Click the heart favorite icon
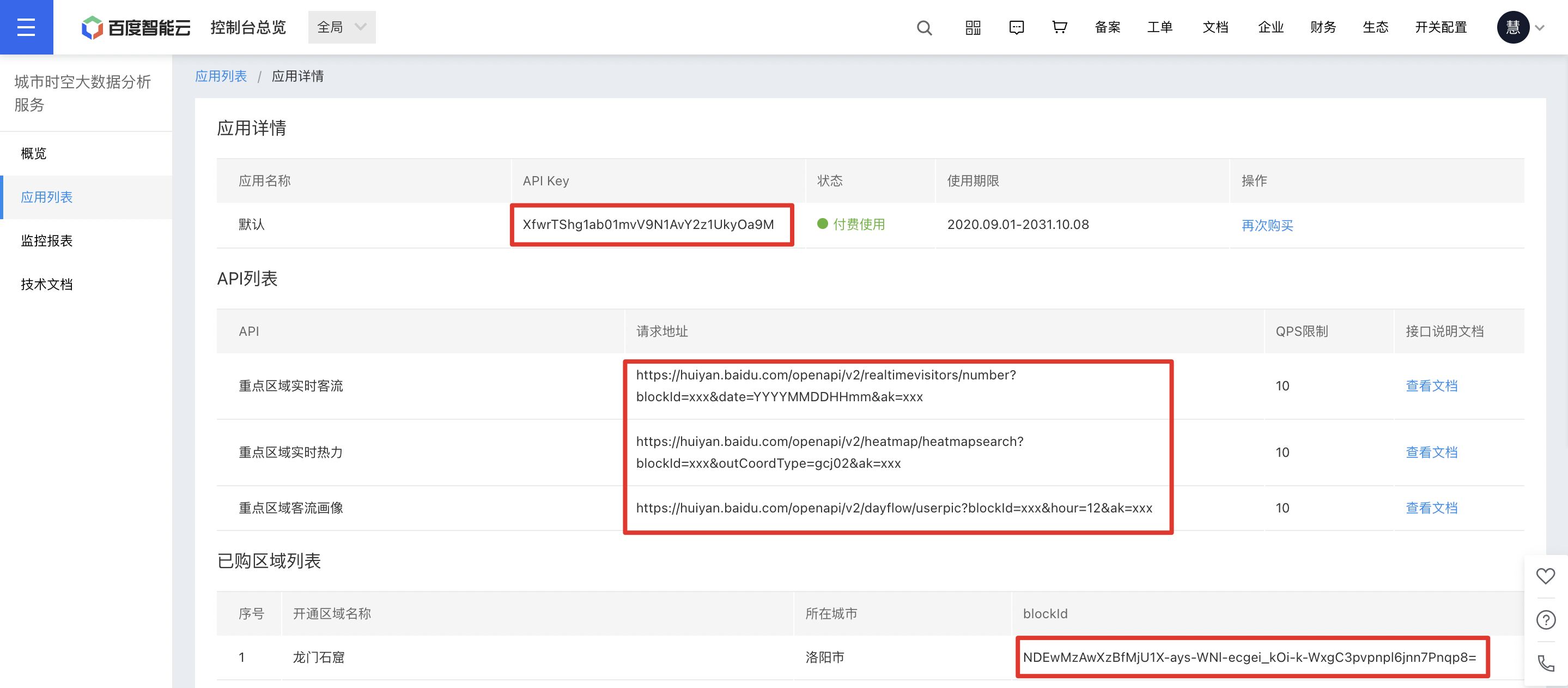 click(1545, 576)
